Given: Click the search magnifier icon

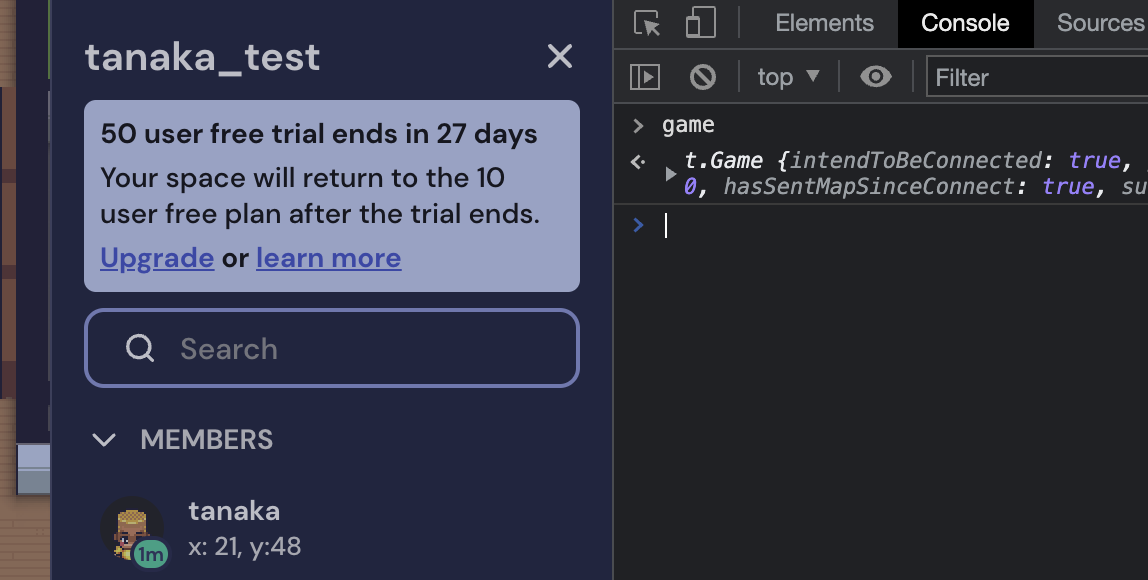Looking at the screenshot, I should coord(140,348).
